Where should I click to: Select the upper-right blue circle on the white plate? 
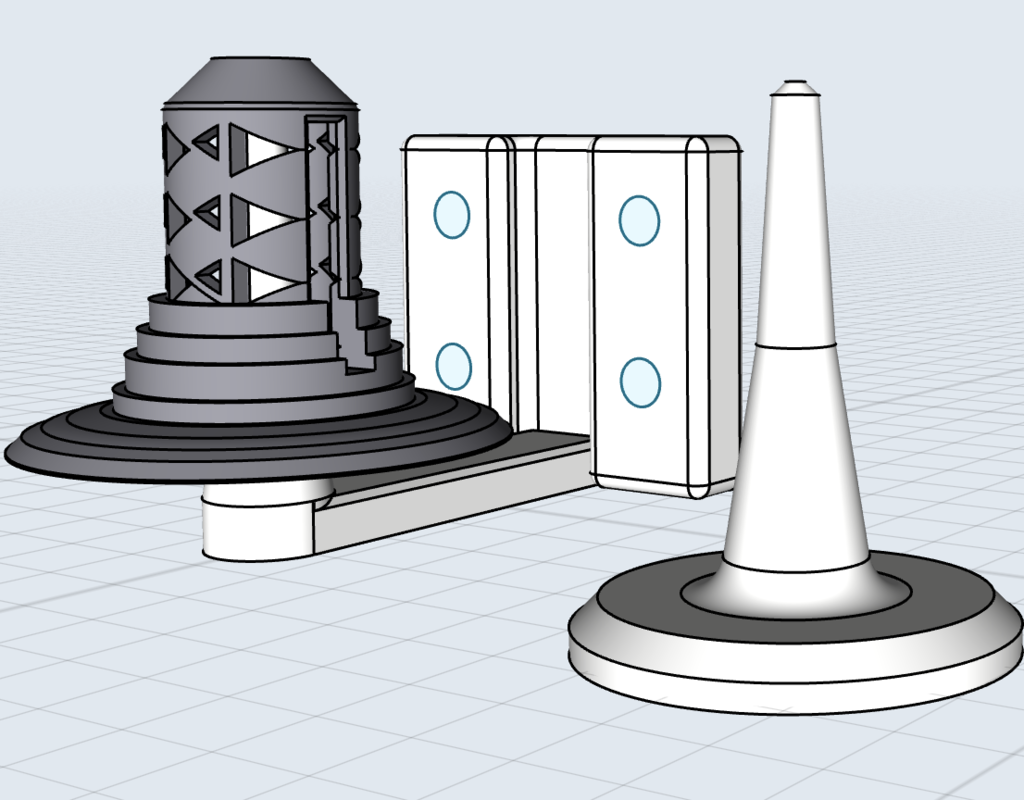tap(639, 220)
